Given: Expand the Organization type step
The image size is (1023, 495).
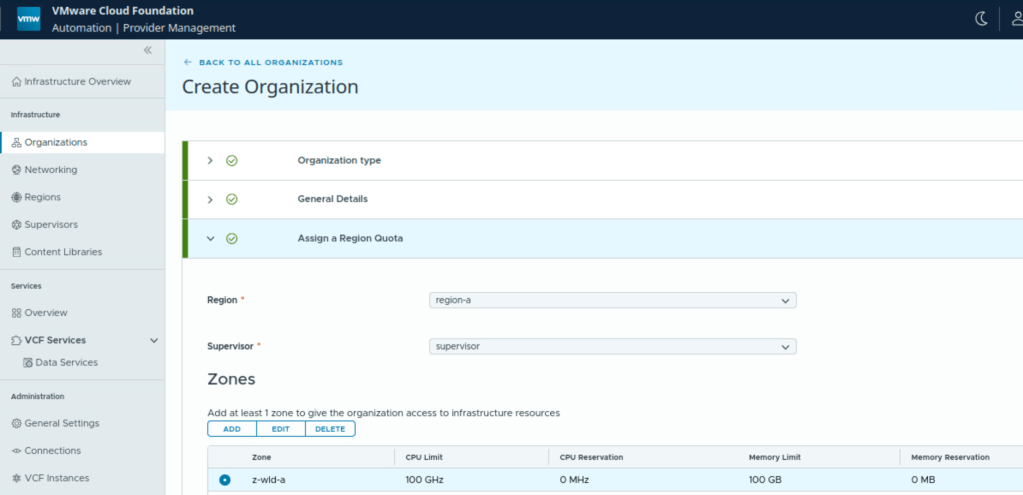Looking at the screenshot, I should click(210, 160).
